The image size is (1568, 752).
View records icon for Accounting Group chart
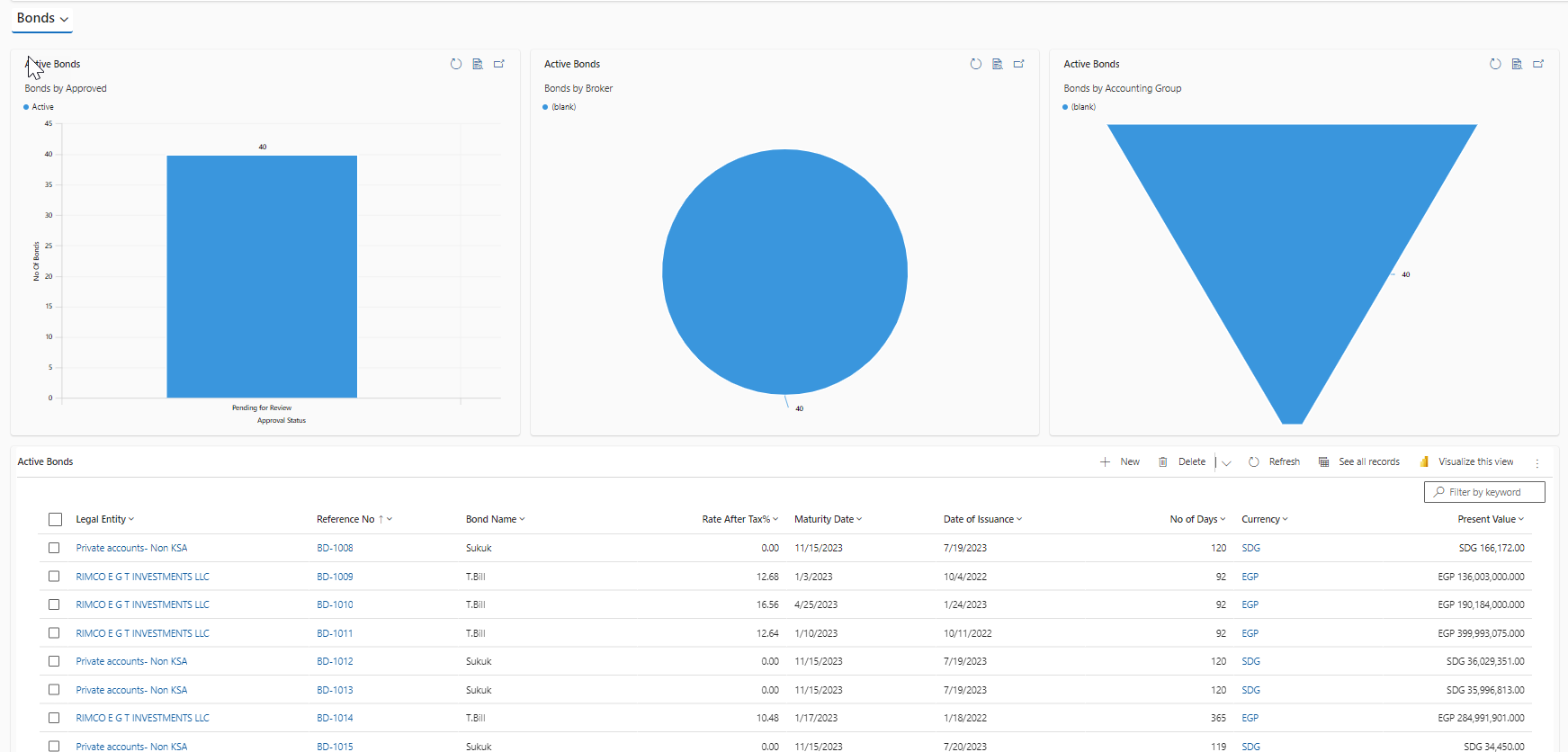[x=1517, y=64]
